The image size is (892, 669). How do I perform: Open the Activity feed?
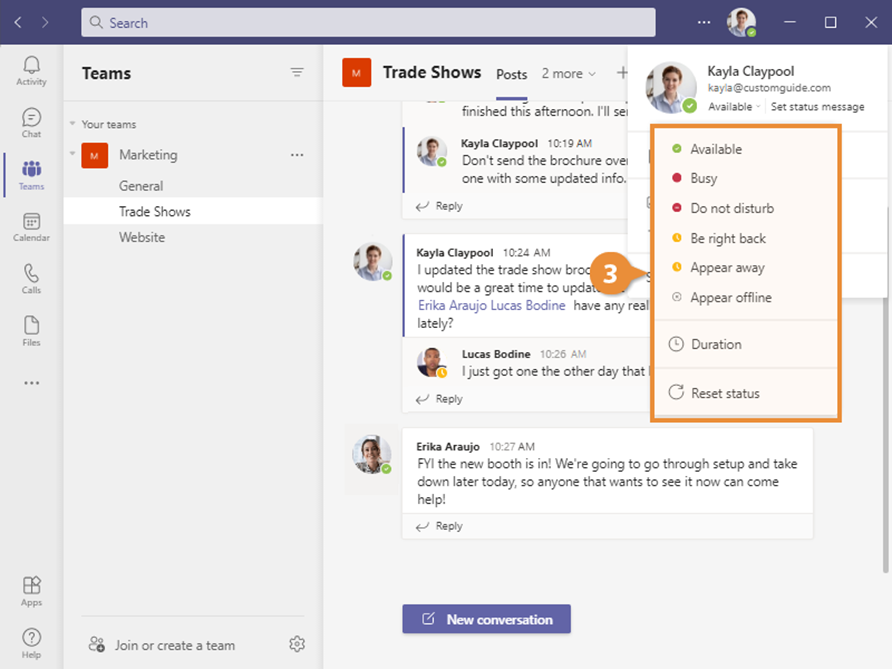[x=31, y=71]
